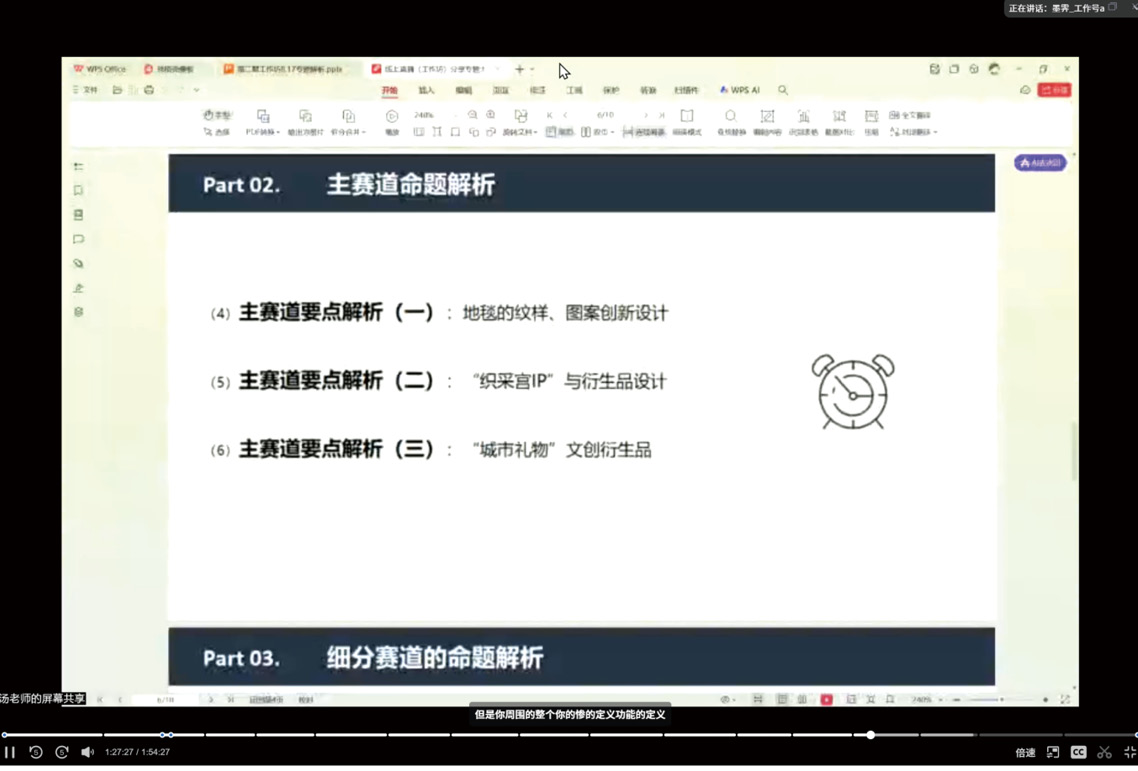Click the WPS AI button
Image resolution: width=1138 pixels, height=771 pixels.
pos(740,90)
